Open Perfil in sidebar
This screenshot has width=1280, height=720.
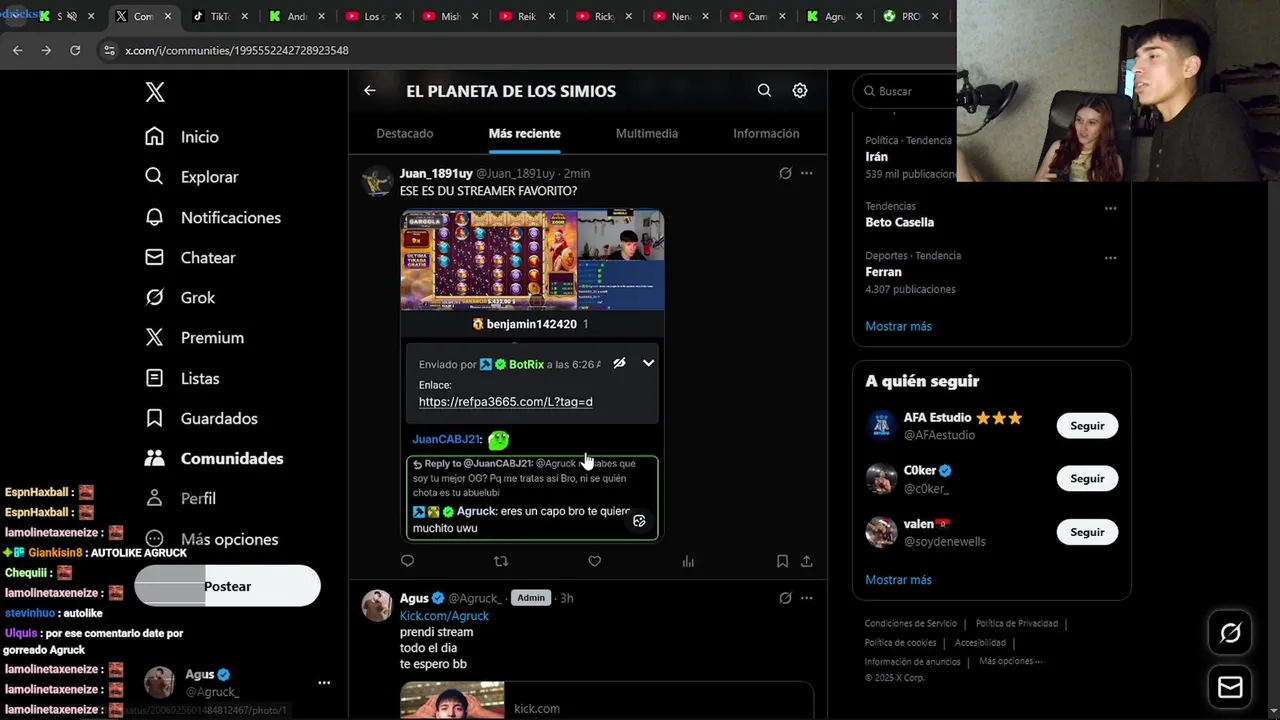tap(180, 498)
